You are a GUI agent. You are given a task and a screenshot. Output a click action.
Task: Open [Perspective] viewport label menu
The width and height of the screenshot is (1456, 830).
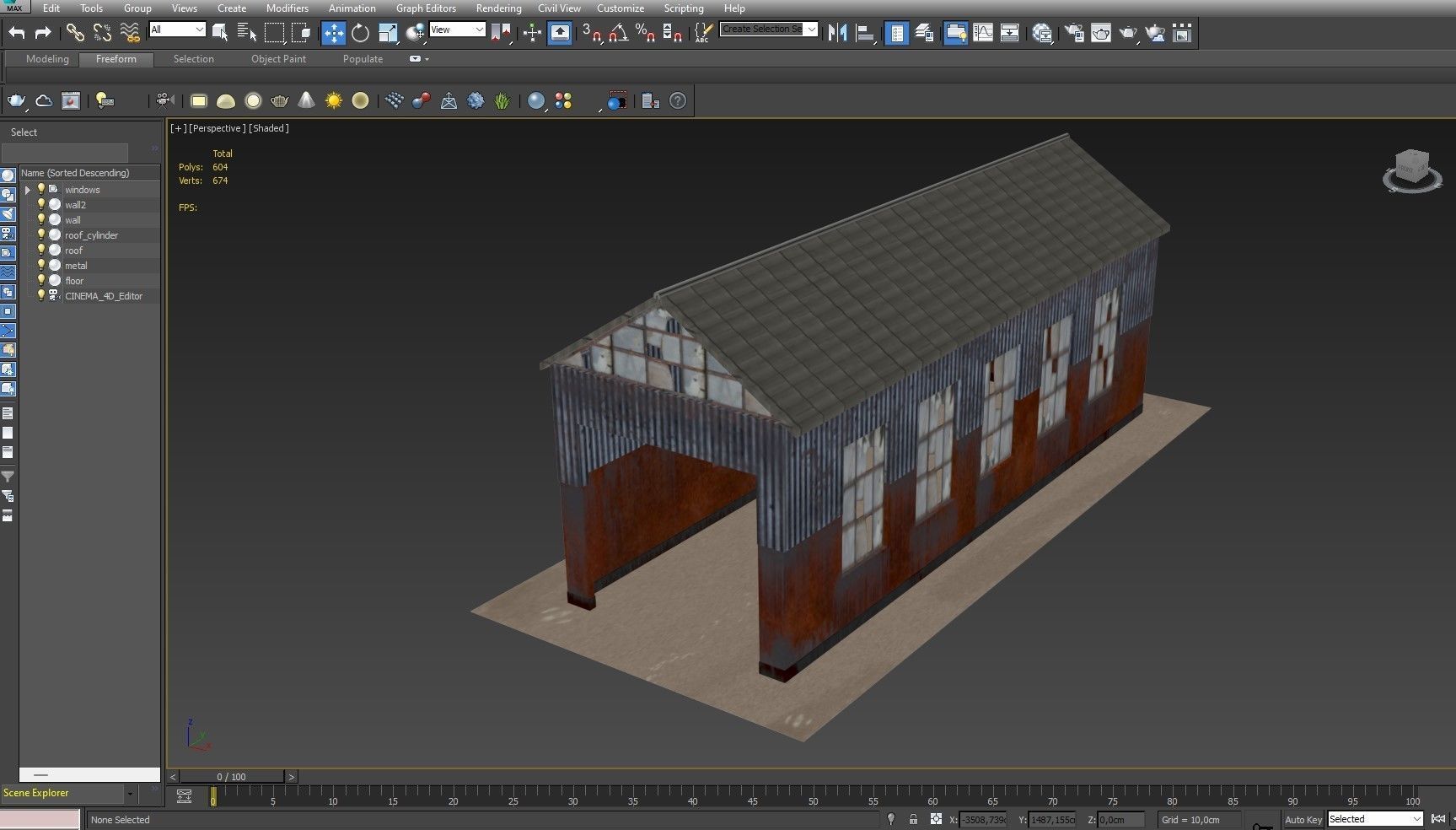click(218, 128)
